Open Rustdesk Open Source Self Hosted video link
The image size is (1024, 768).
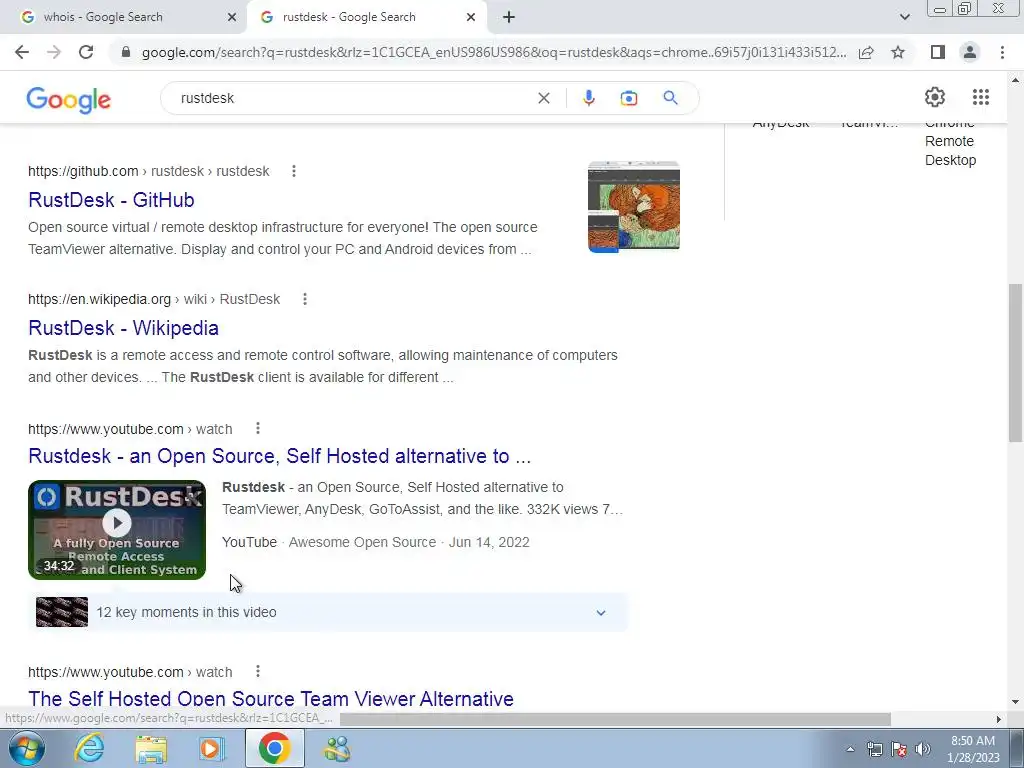pyautogui.click(x=280, y=456)
